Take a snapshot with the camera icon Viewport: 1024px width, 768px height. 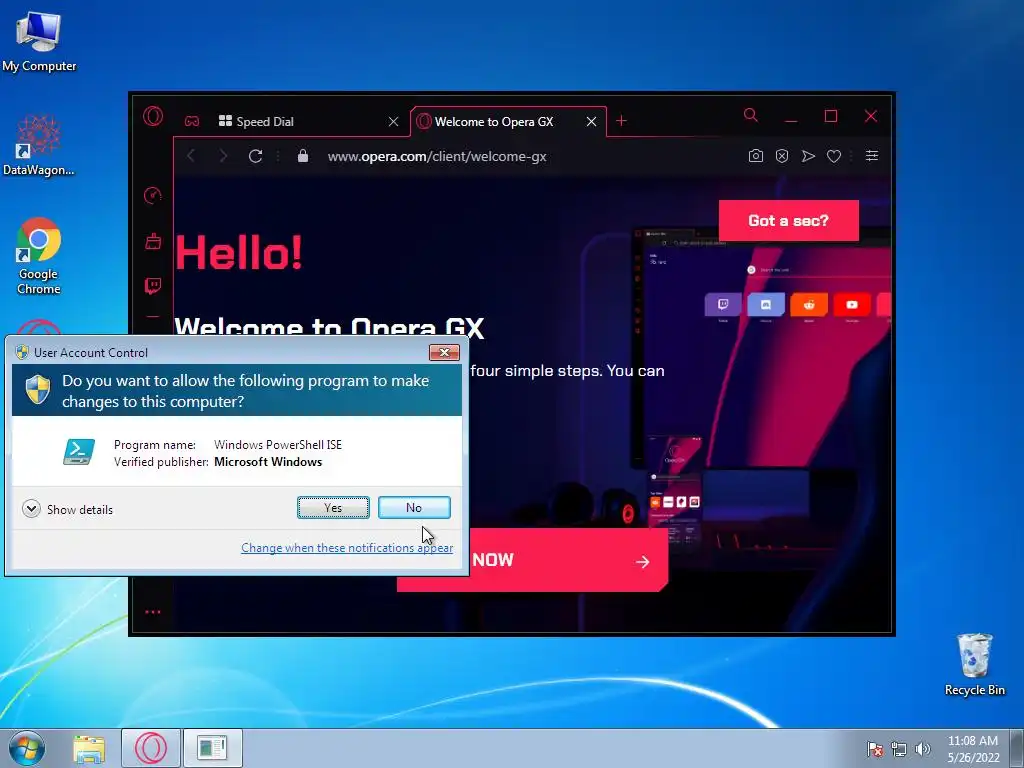pyautogui.click(x=756, y=156)
